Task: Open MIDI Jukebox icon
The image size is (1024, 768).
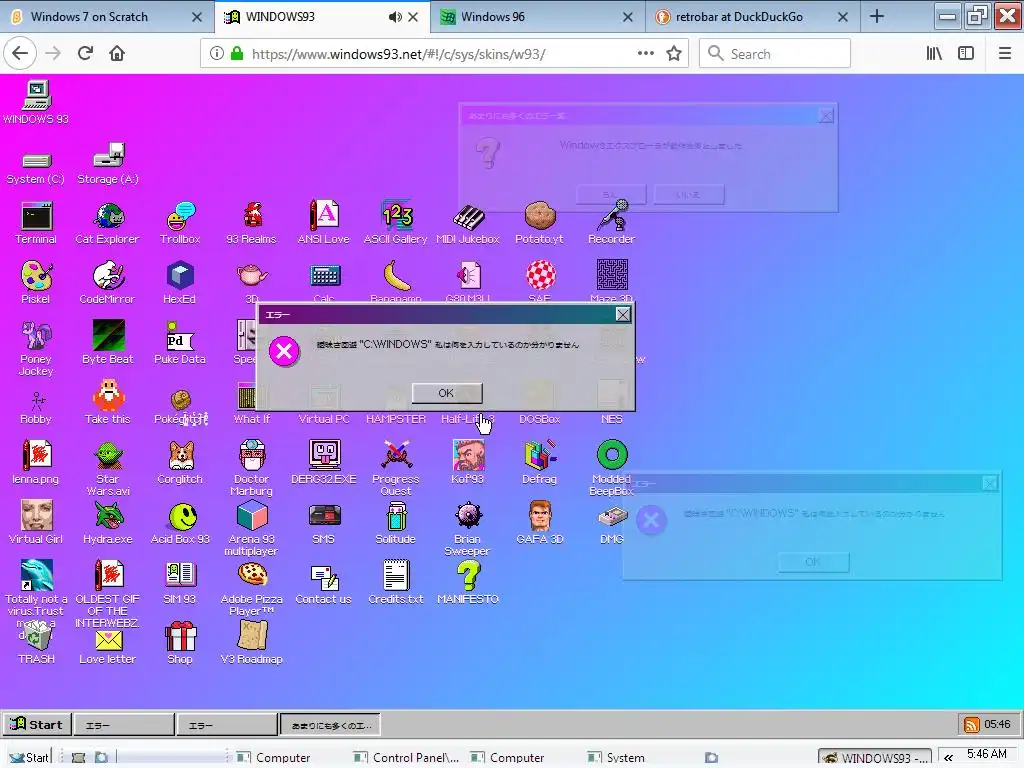Action: 468,223
